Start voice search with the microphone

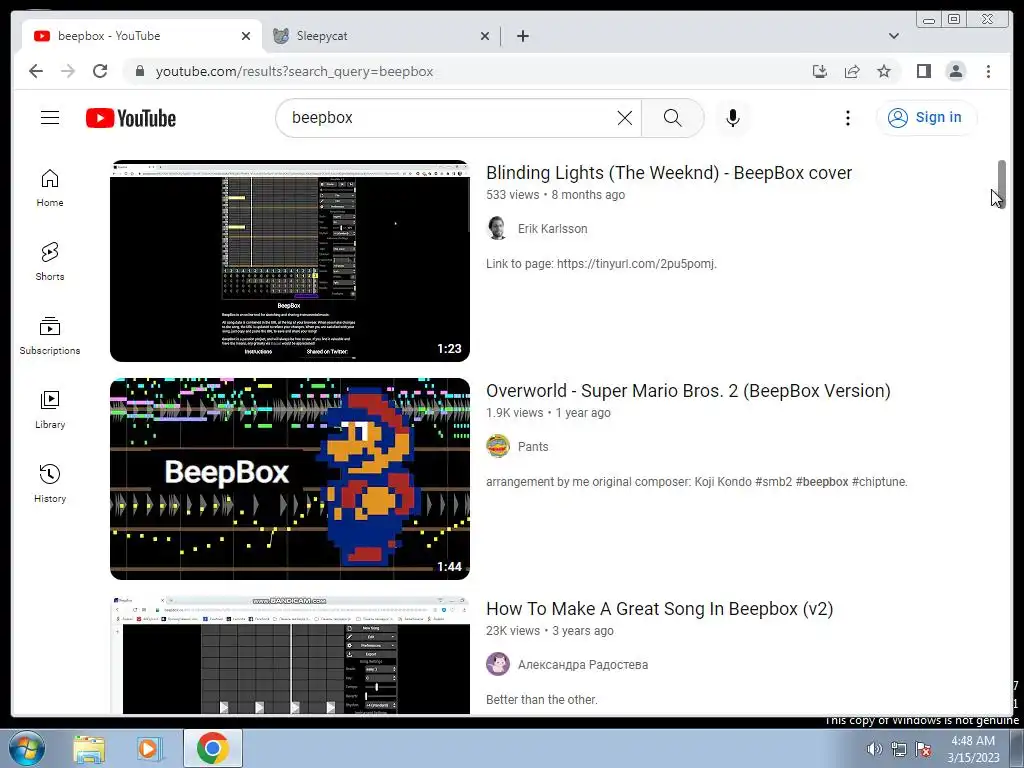733,118
